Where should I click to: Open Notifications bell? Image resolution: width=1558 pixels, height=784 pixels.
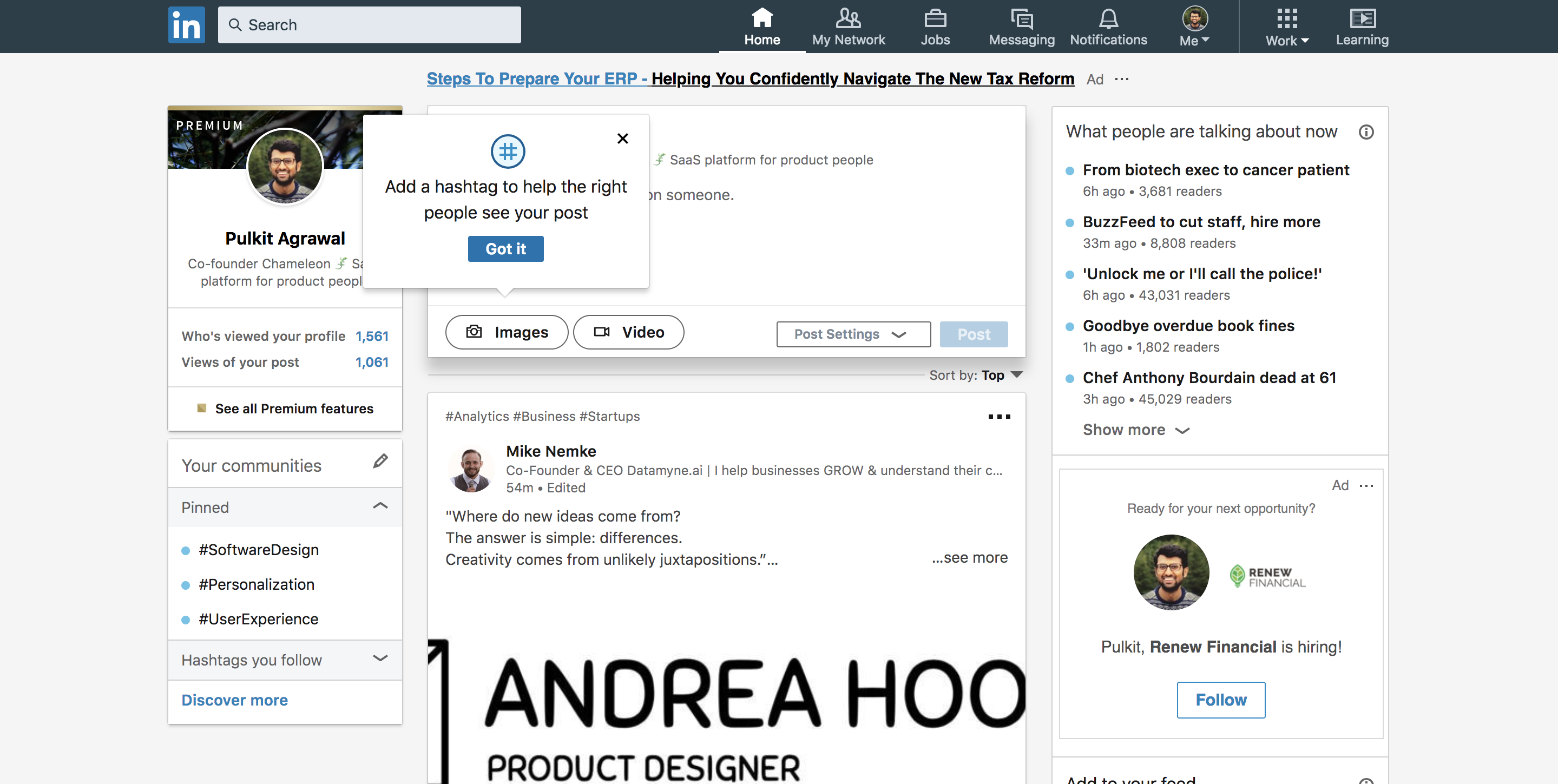click(x=1108, y=27)
